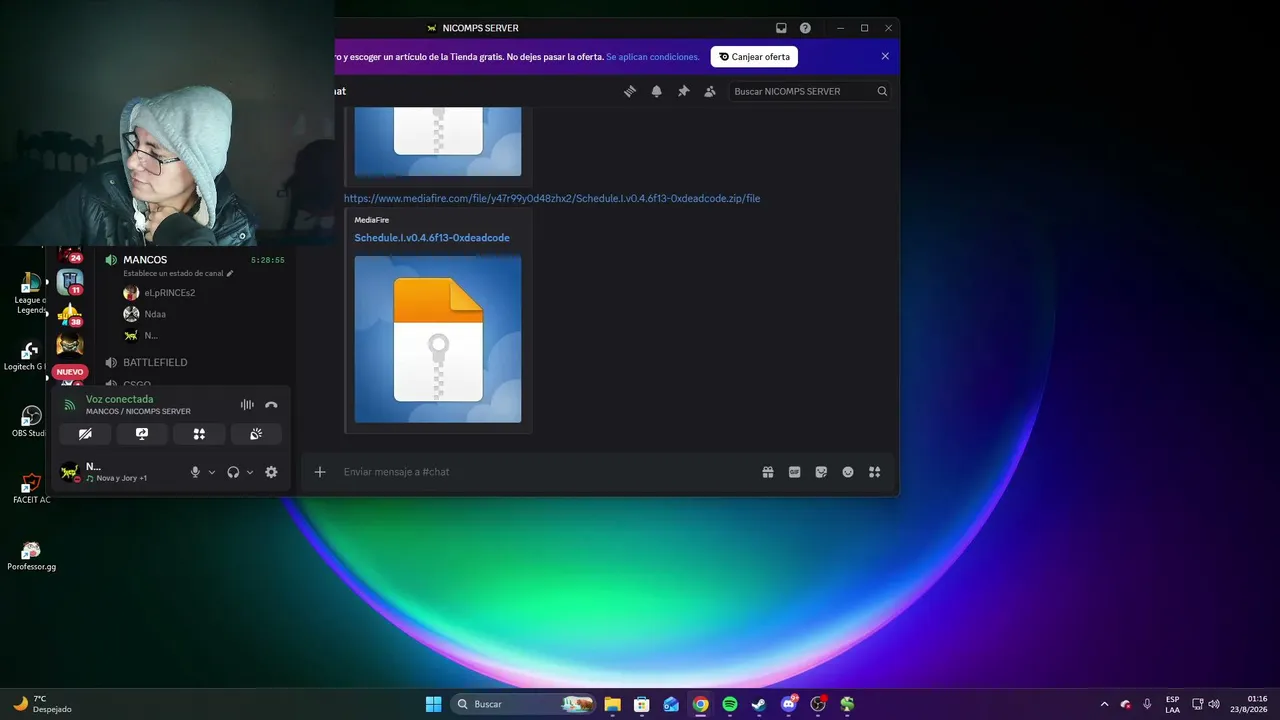This screenshot has width=1280, height=720.
Task: Focus the Enviar mensaje a #chat field
Action: pos(545,472)
